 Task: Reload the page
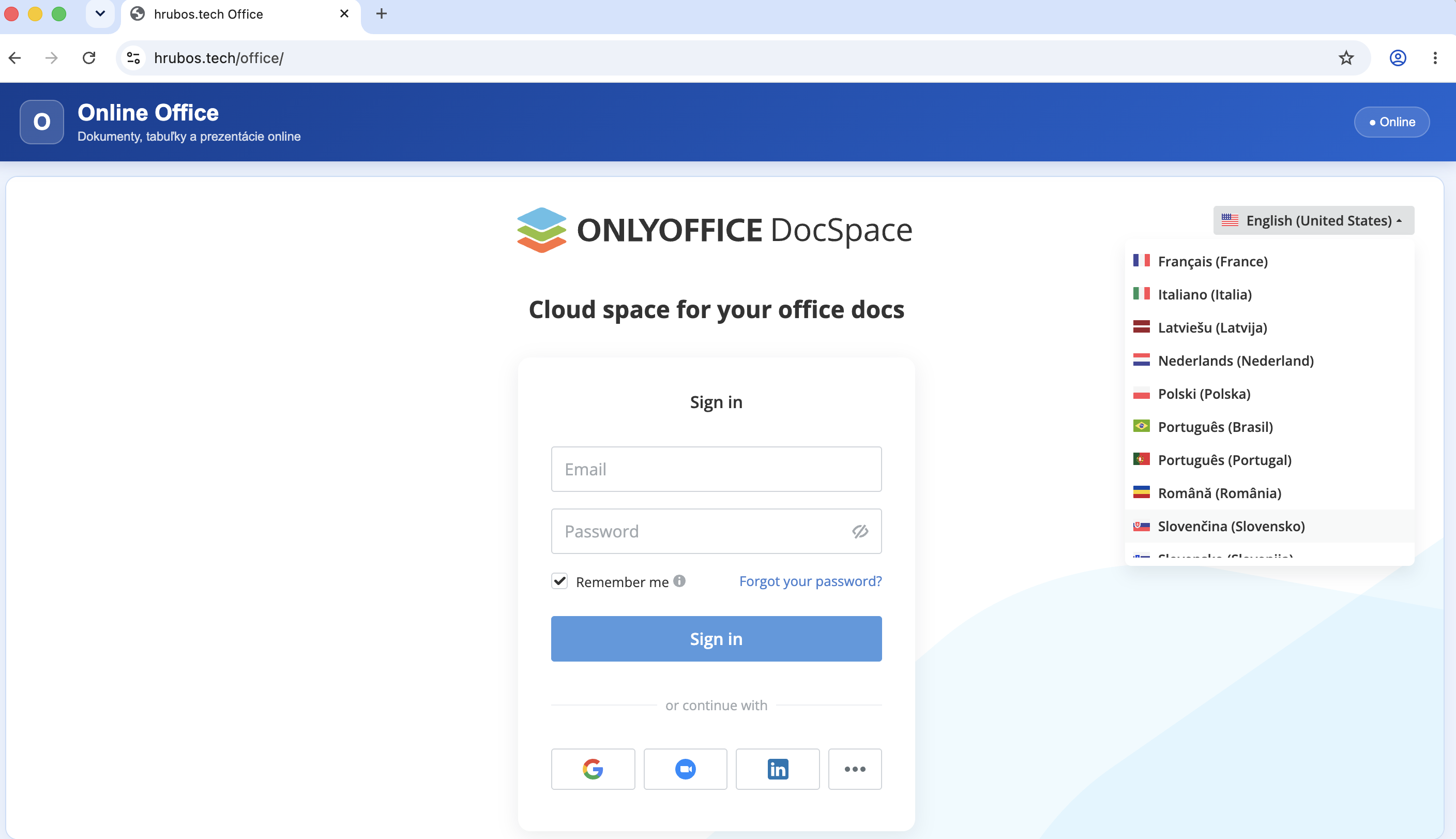pos(89,57)
